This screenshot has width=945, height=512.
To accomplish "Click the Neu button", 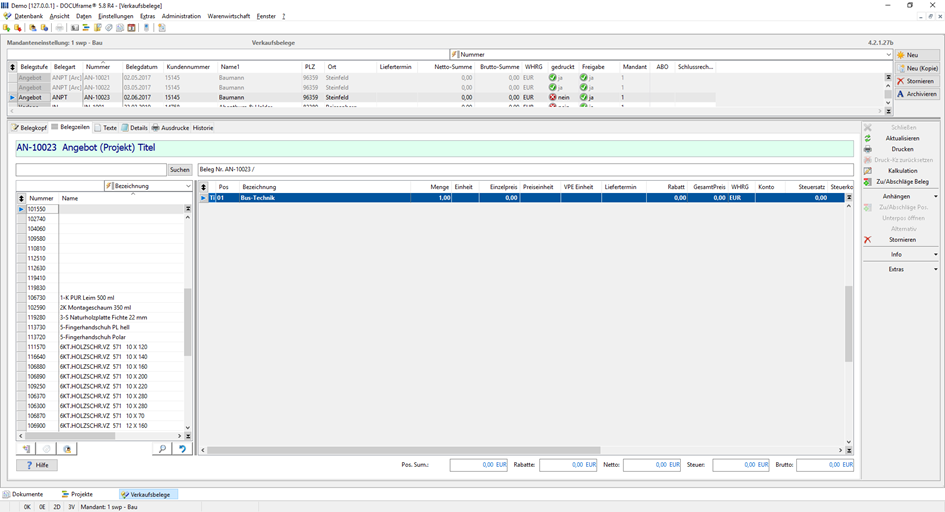I will click(x=917, y=55).
